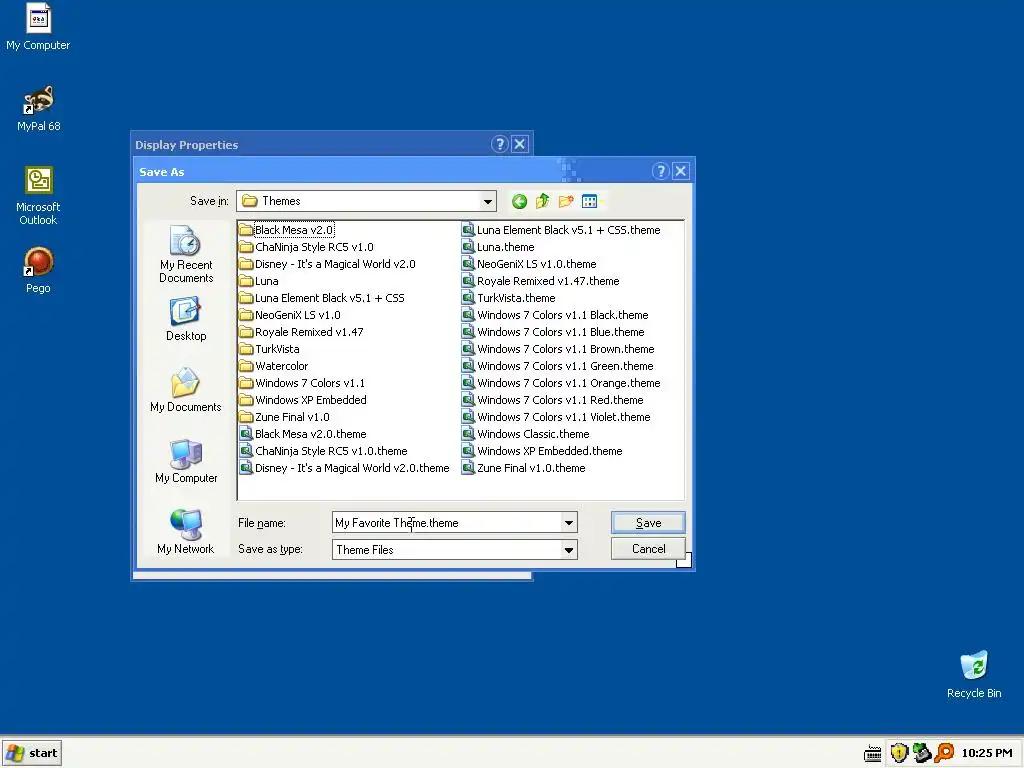Image resolution: width=1024 pixels, height=768 pixels.
Task: Create a new folder
Action: click(566, 201)
